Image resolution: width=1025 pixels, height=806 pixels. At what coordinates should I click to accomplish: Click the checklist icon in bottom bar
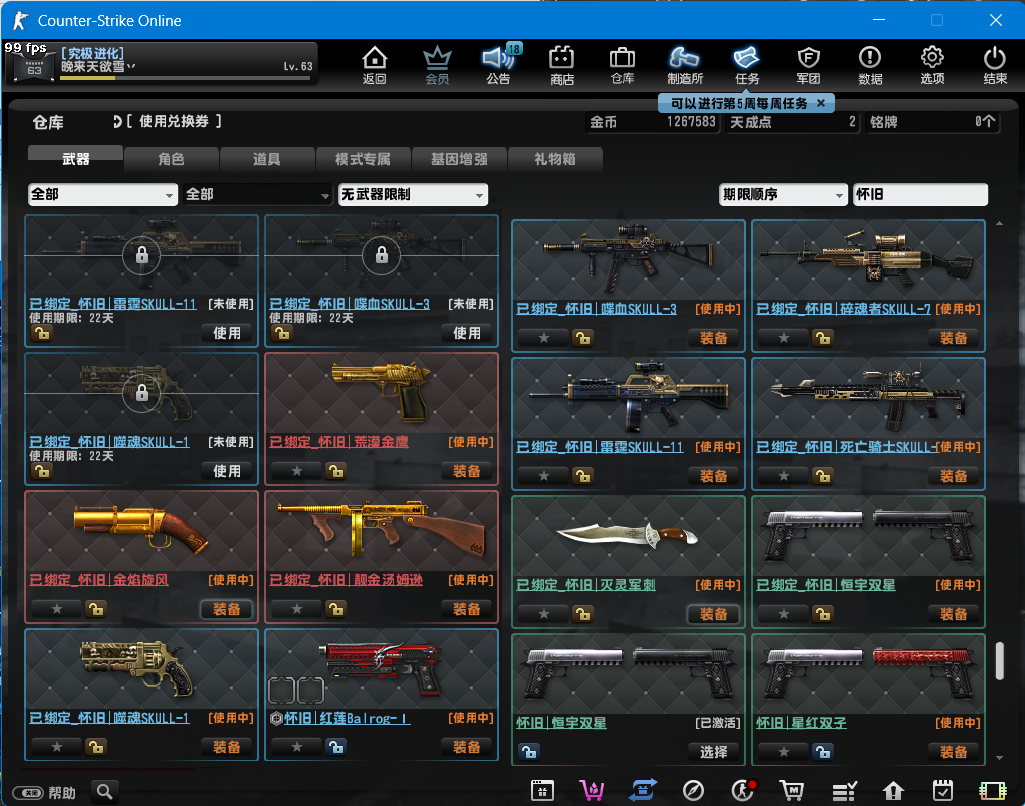pos(844,791)
